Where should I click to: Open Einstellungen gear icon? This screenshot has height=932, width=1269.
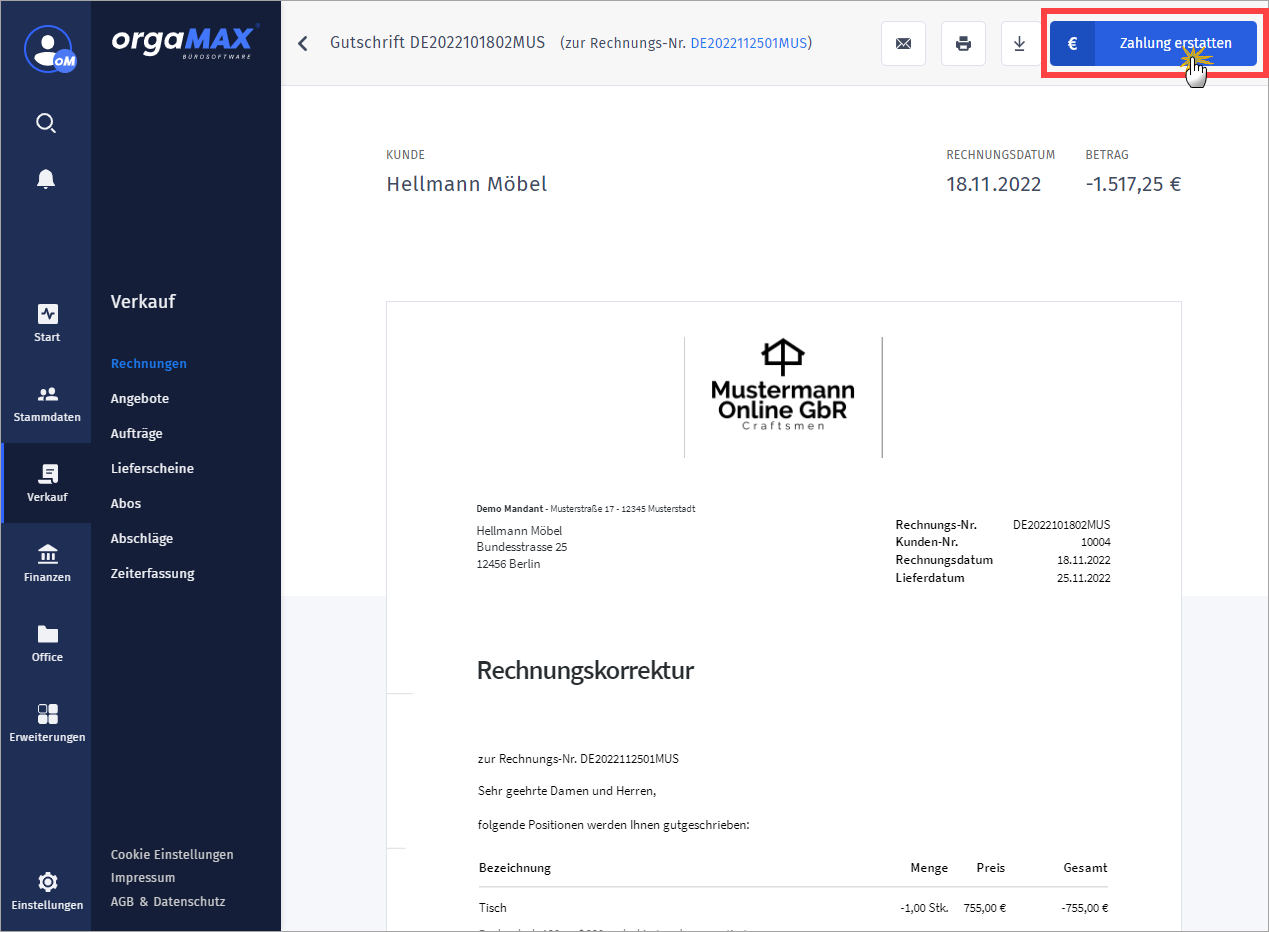tap(47, 891)
